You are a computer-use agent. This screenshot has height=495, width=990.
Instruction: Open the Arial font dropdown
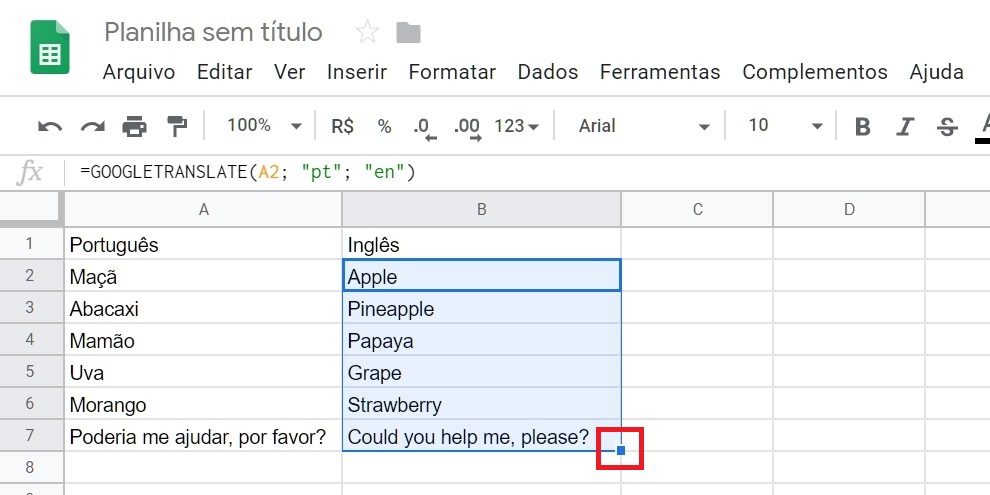tap(644, 126)
